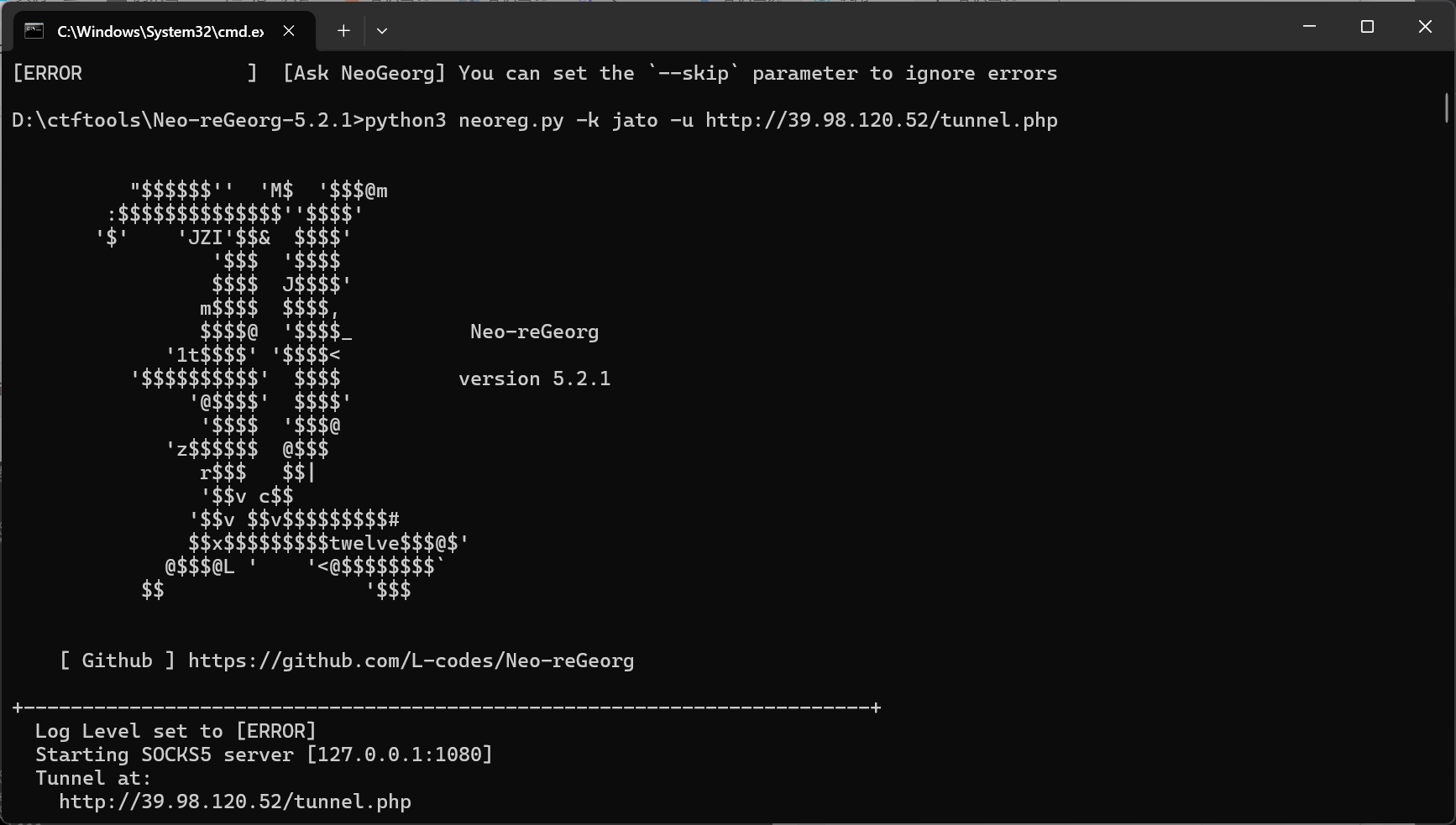Click the 'Log Level set to [ERROR]' line
The height and width of the screenshot is (825, 1456).
click(175, 731)
